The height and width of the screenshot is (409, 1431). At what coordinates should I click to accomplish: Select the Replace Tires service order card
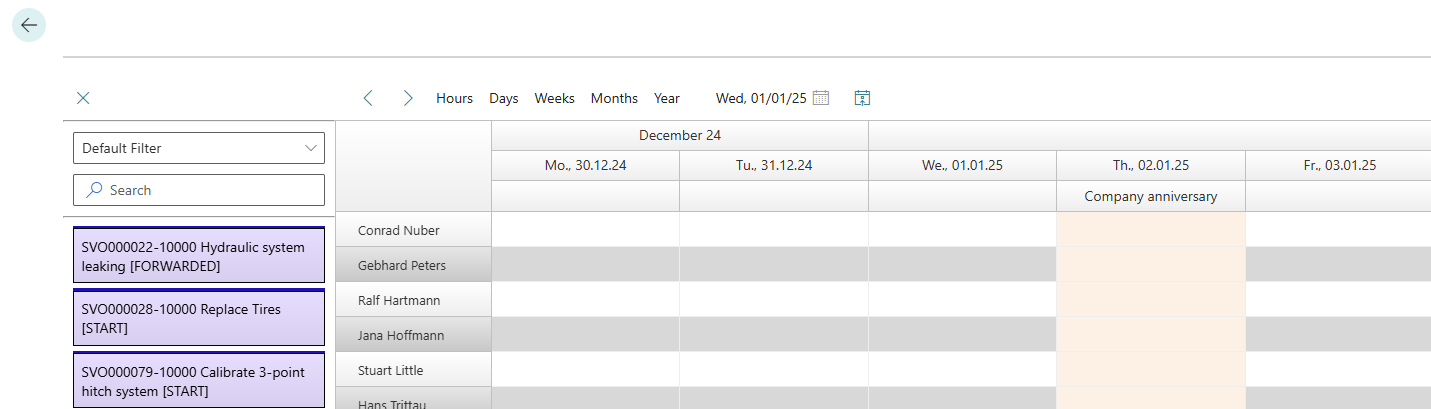[x=199, y=319]
